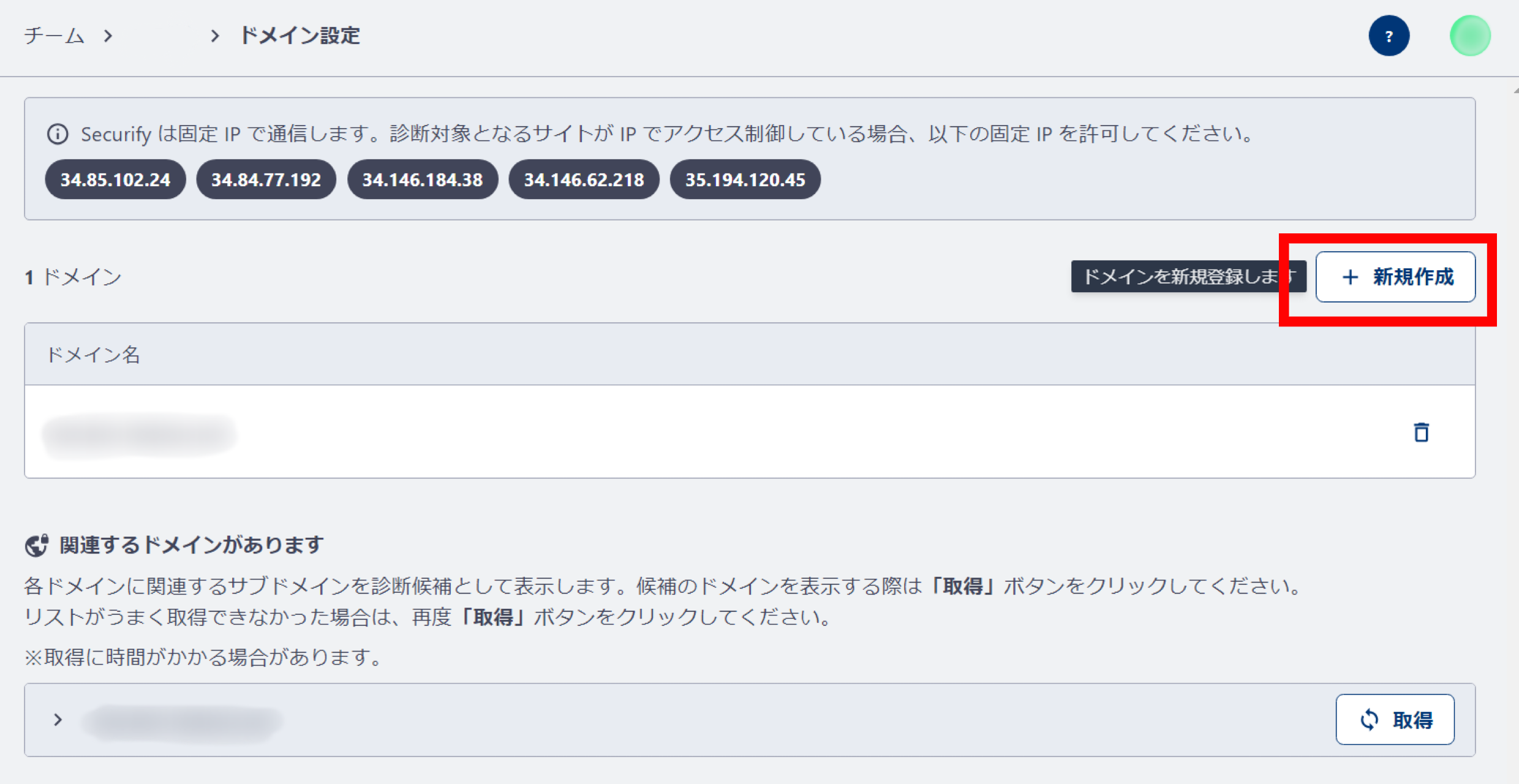The height and width of the screenshot is (784, 1519).
Task: Click the 取得 button
Action: click(1395, 719)
